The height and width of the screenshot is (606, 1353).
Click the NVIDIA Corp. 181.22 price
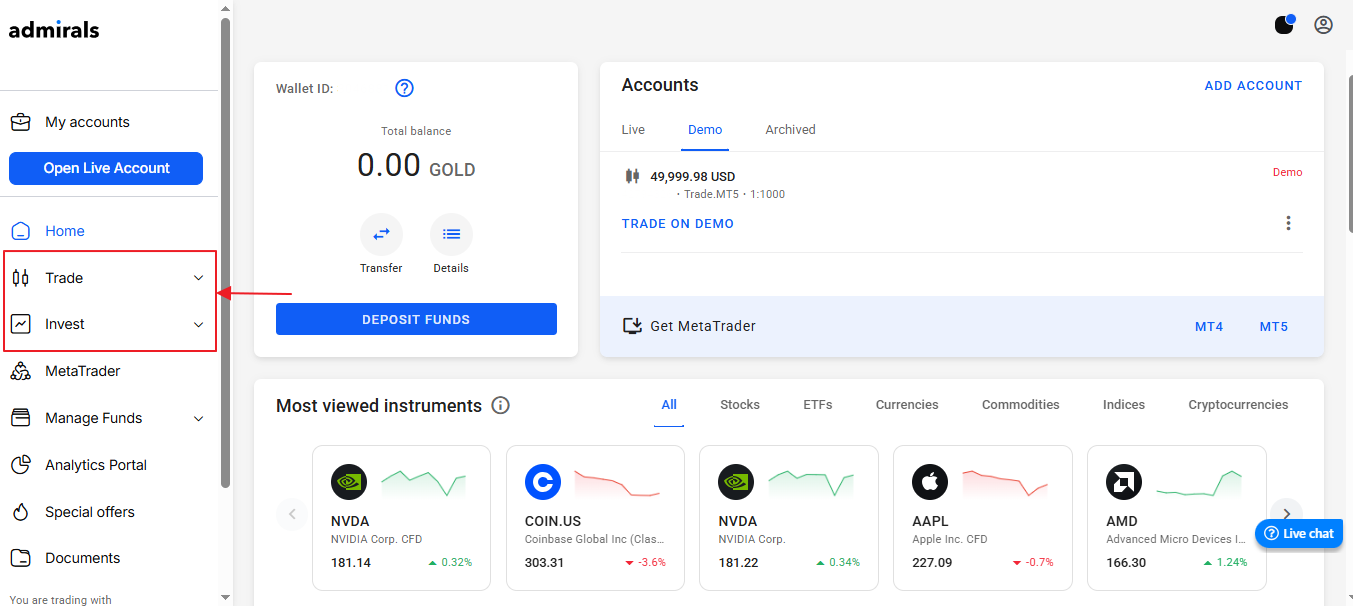pyautogui.click(x=739, y=563)
